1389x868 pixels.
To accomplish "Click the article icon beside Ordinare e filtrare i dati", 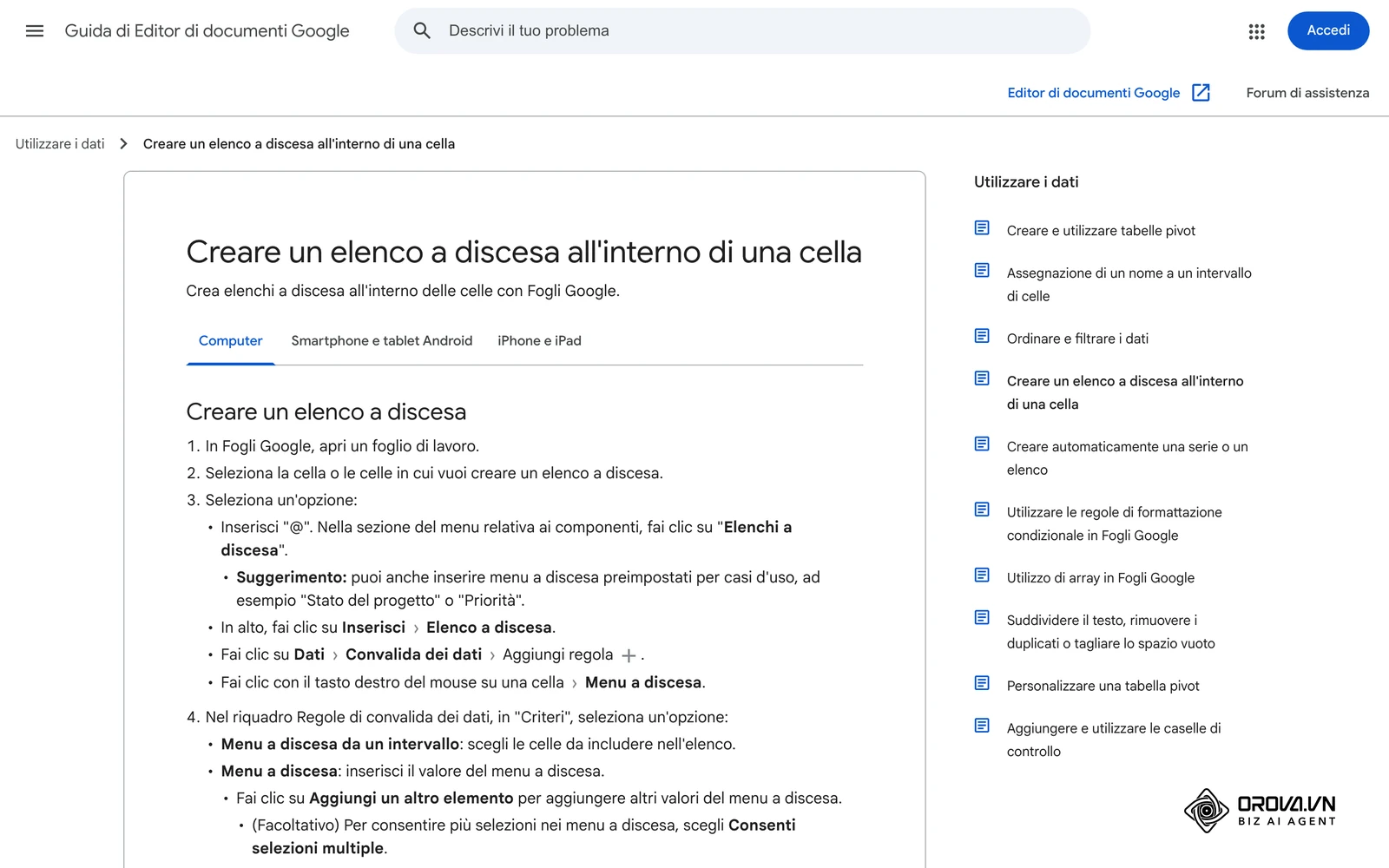I will (x=982, y=336).
